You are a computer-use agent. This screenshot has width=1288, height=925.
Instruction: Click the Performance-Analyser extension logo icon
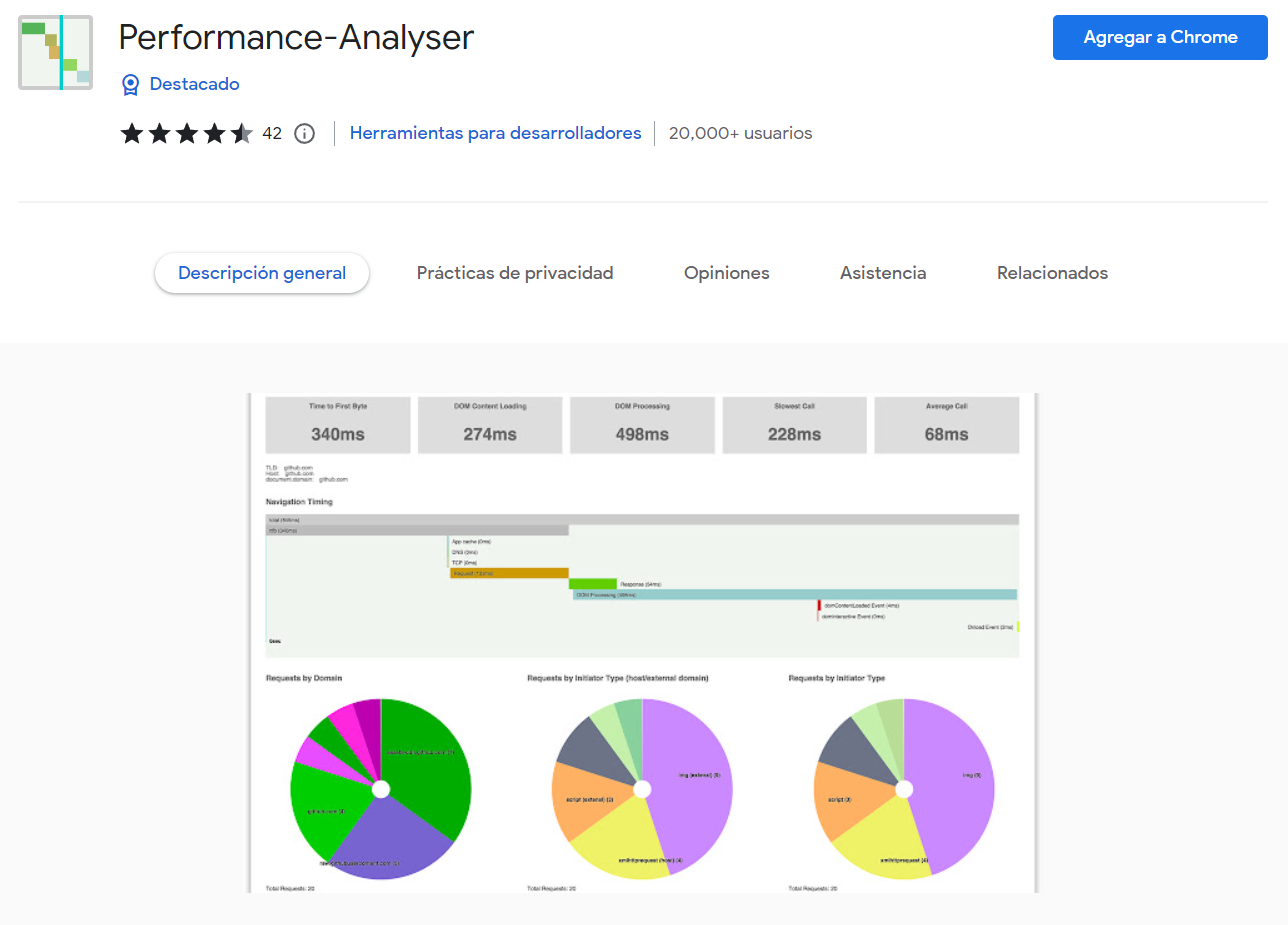[56, 53]
